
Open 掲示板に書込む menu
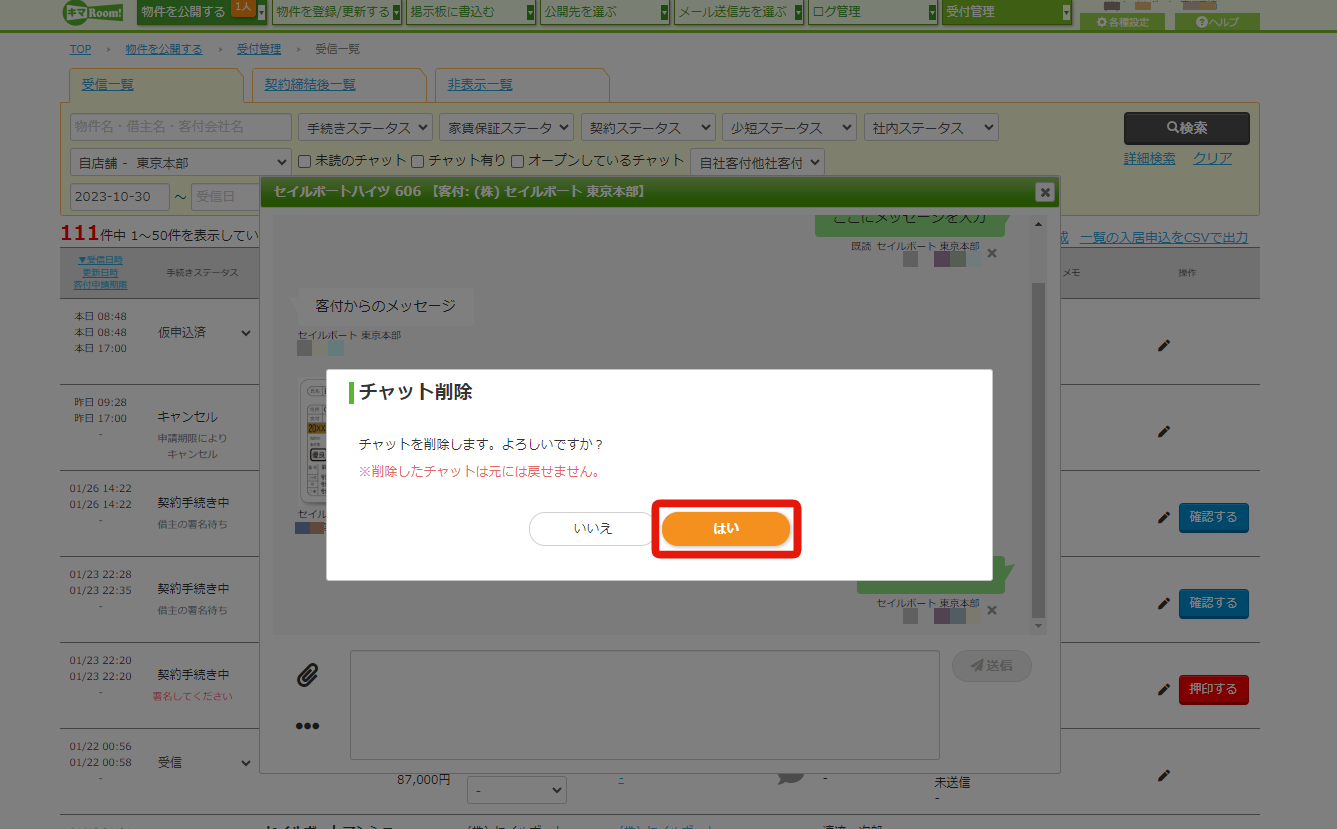click(471, 12)
